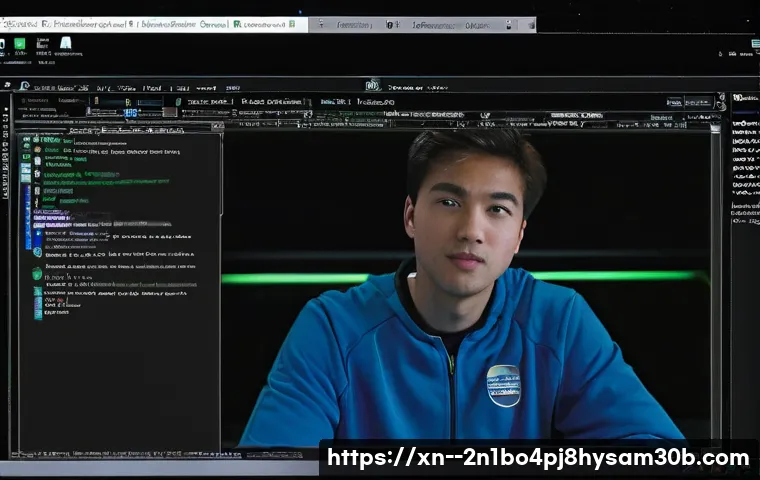Viewport: 760px width, 480px height.
Task: Select the teal globe icon in the left list
Action: point(37,252)
